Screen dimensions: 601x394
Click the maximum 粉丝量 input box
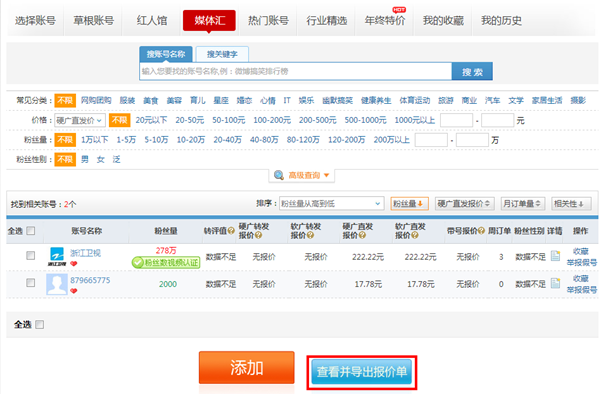[472, 140]
